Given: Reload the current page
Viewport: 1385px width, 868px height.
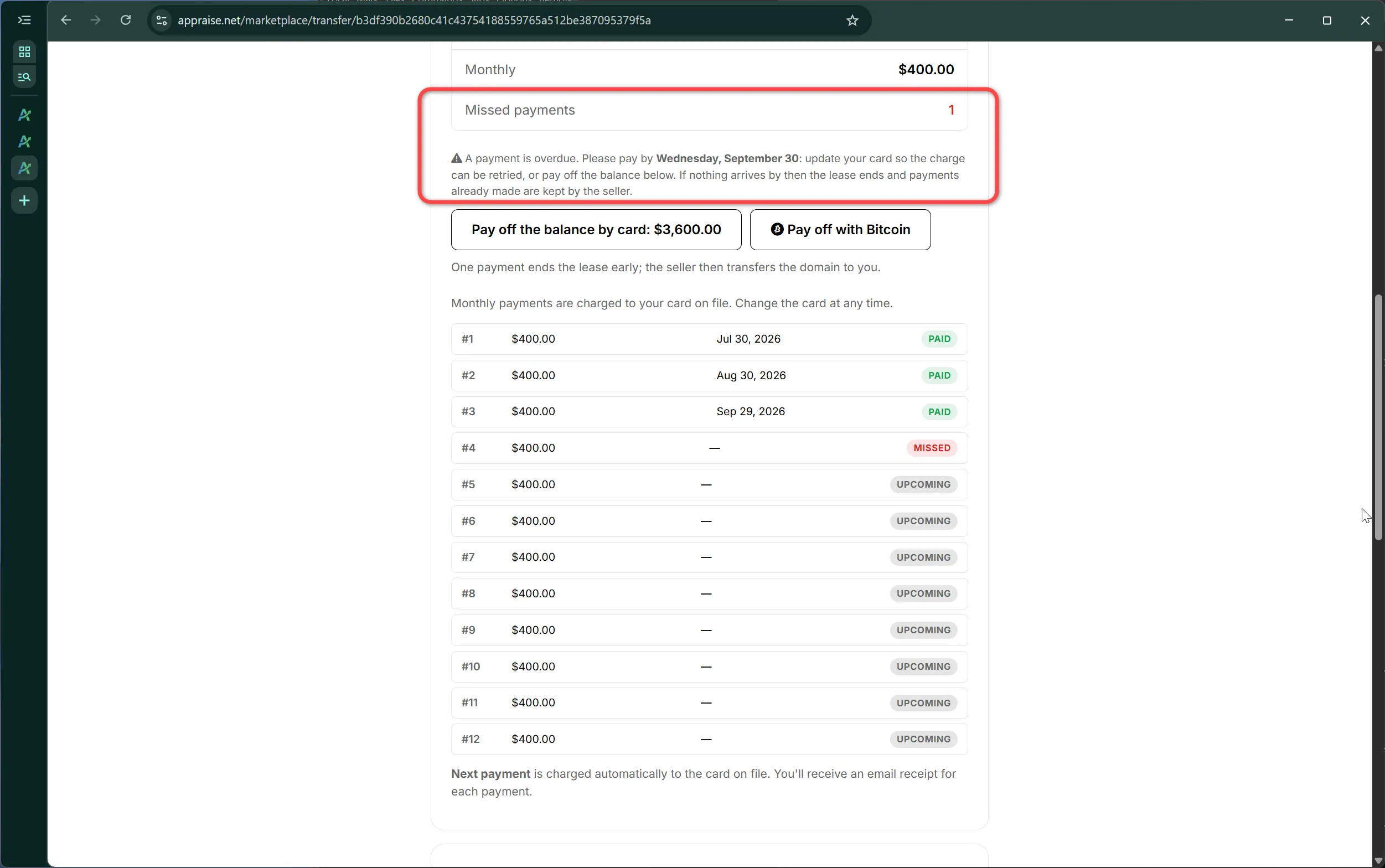Looking at the screenshot, I should 126,20.
